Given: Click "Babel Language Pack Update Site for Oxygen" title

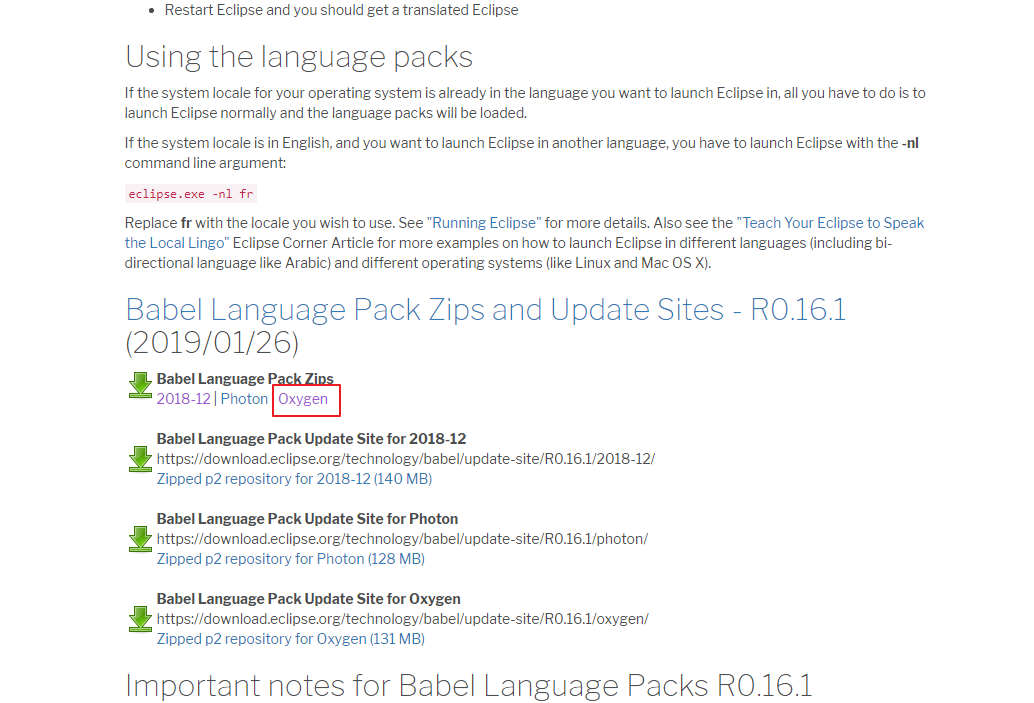Looking at the screenshot, I should [309, 599].
